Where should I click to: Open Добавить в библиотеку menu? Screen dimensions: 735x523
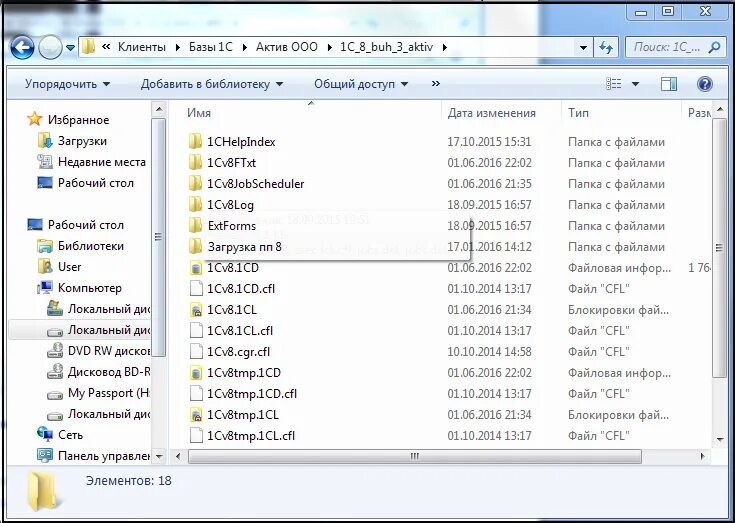[212, 84]
